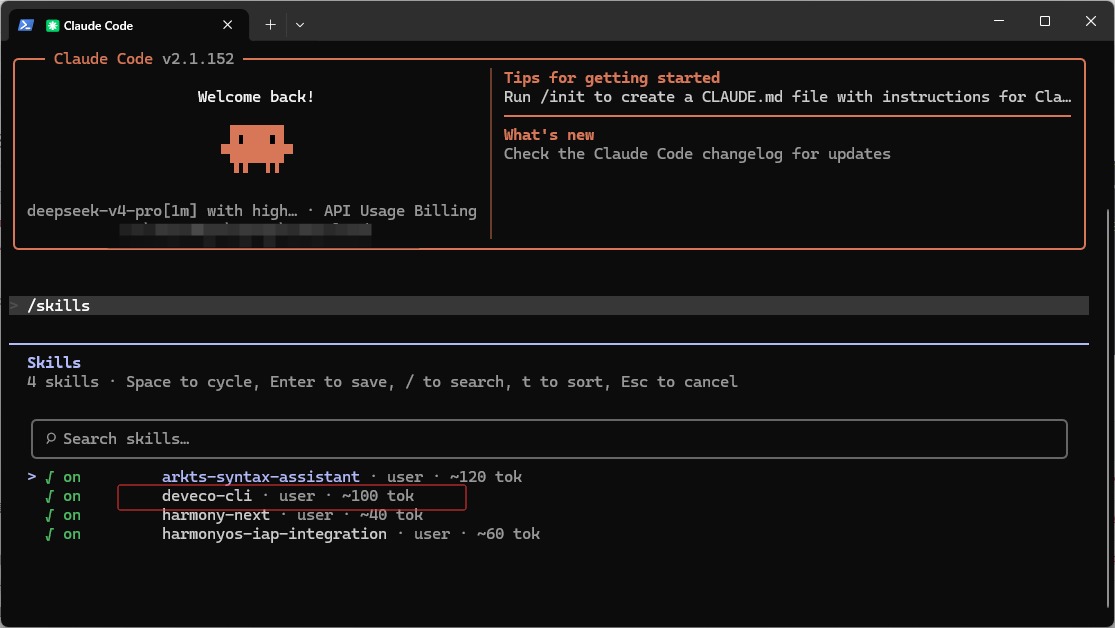The height and width of the screenshot is (628, 1115).
Task: Open a new terminal tab with plus
Action: pyautogui.click(x=270, y=25)
